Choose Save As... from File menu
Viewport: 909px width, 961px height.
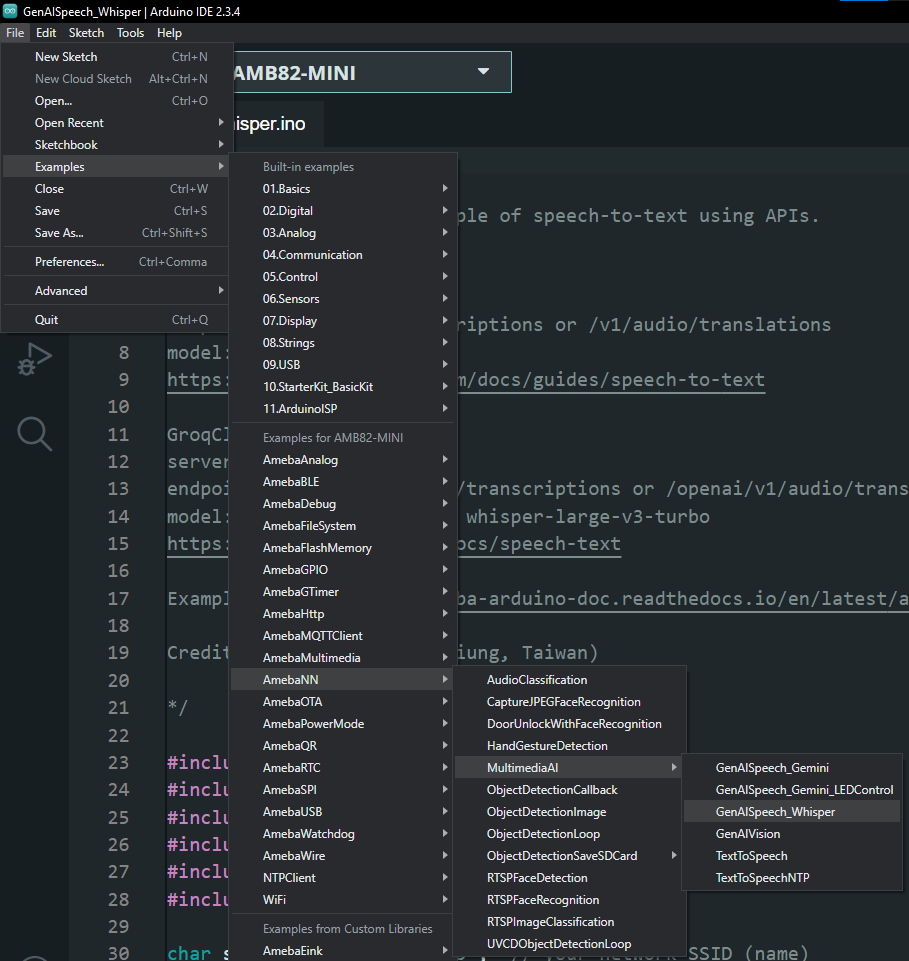(116, 233)
